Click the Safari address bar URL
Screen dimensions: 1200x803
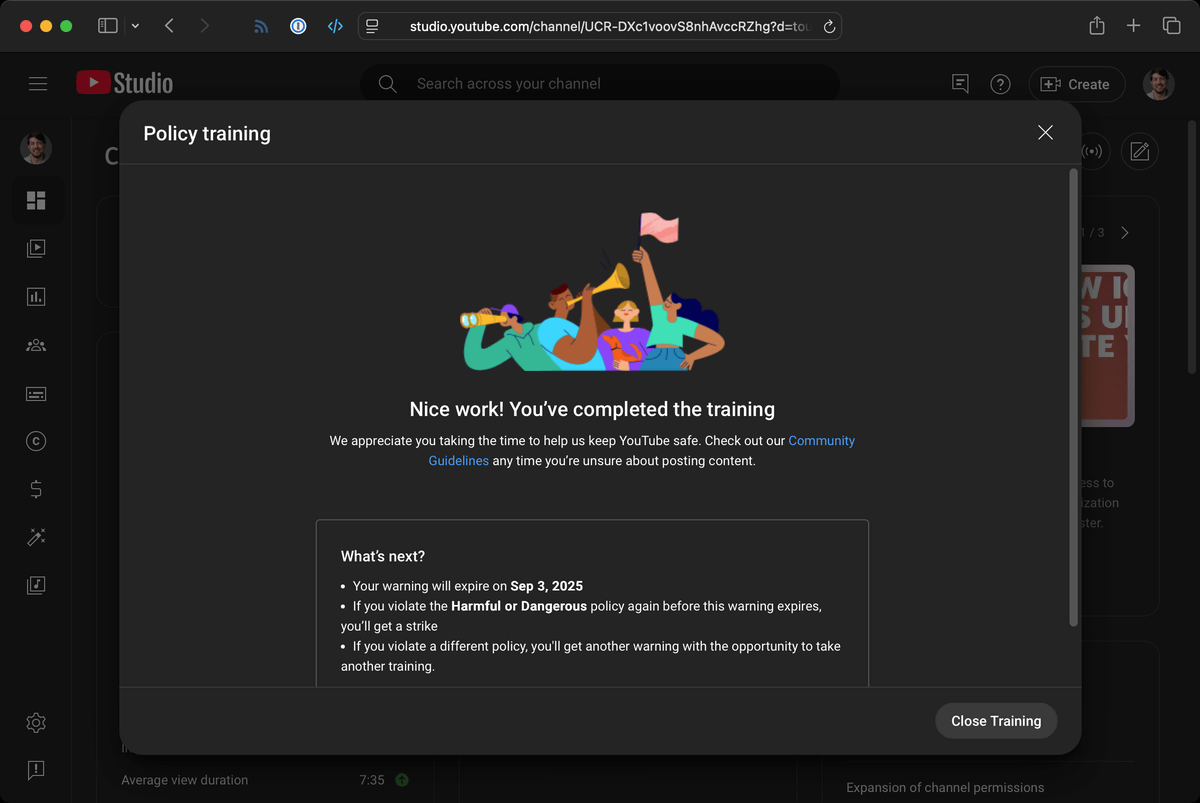610,26
